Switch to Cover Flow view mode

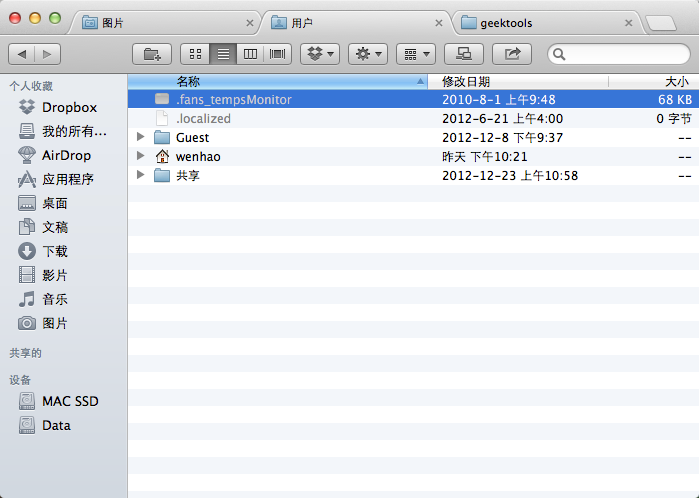point(277,54)
